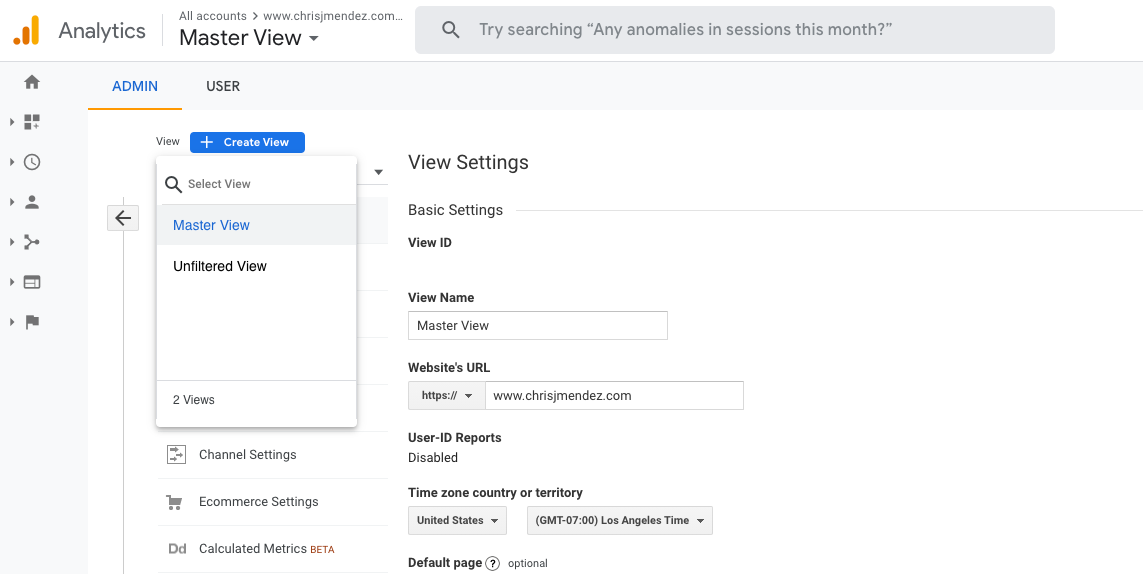Expand the Realtime sidebar section arrow
The width and height of the screenshot is (1143, 574).
12,162
